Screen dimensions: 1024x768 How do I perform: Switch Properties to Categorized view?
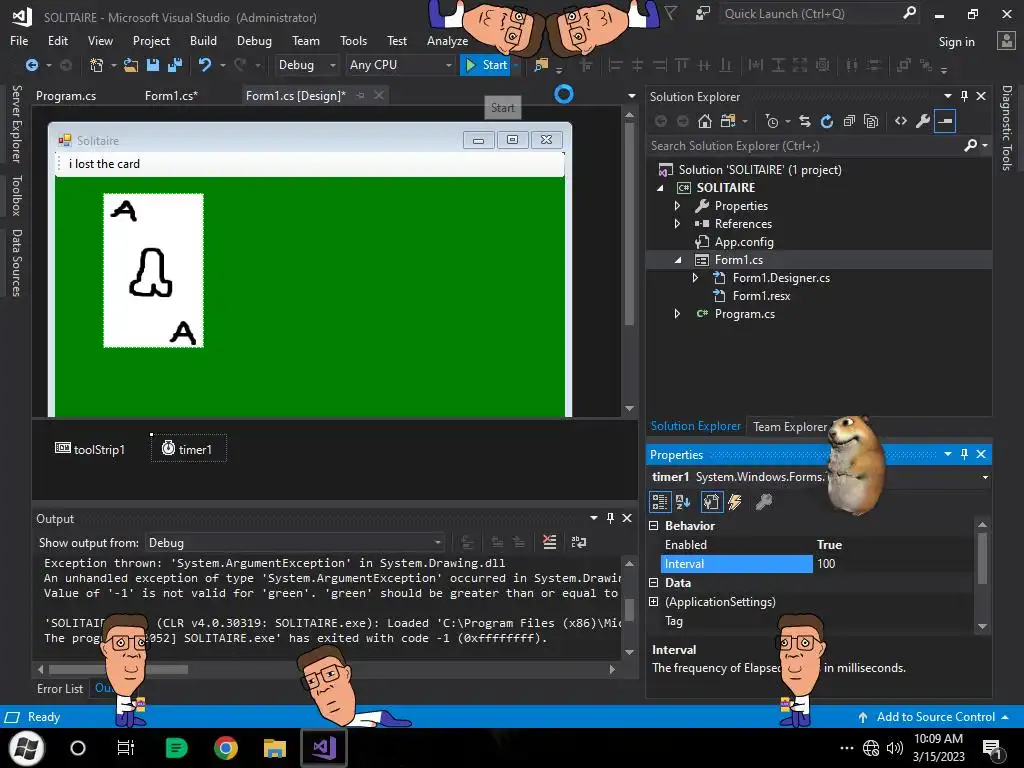(660, 502)
